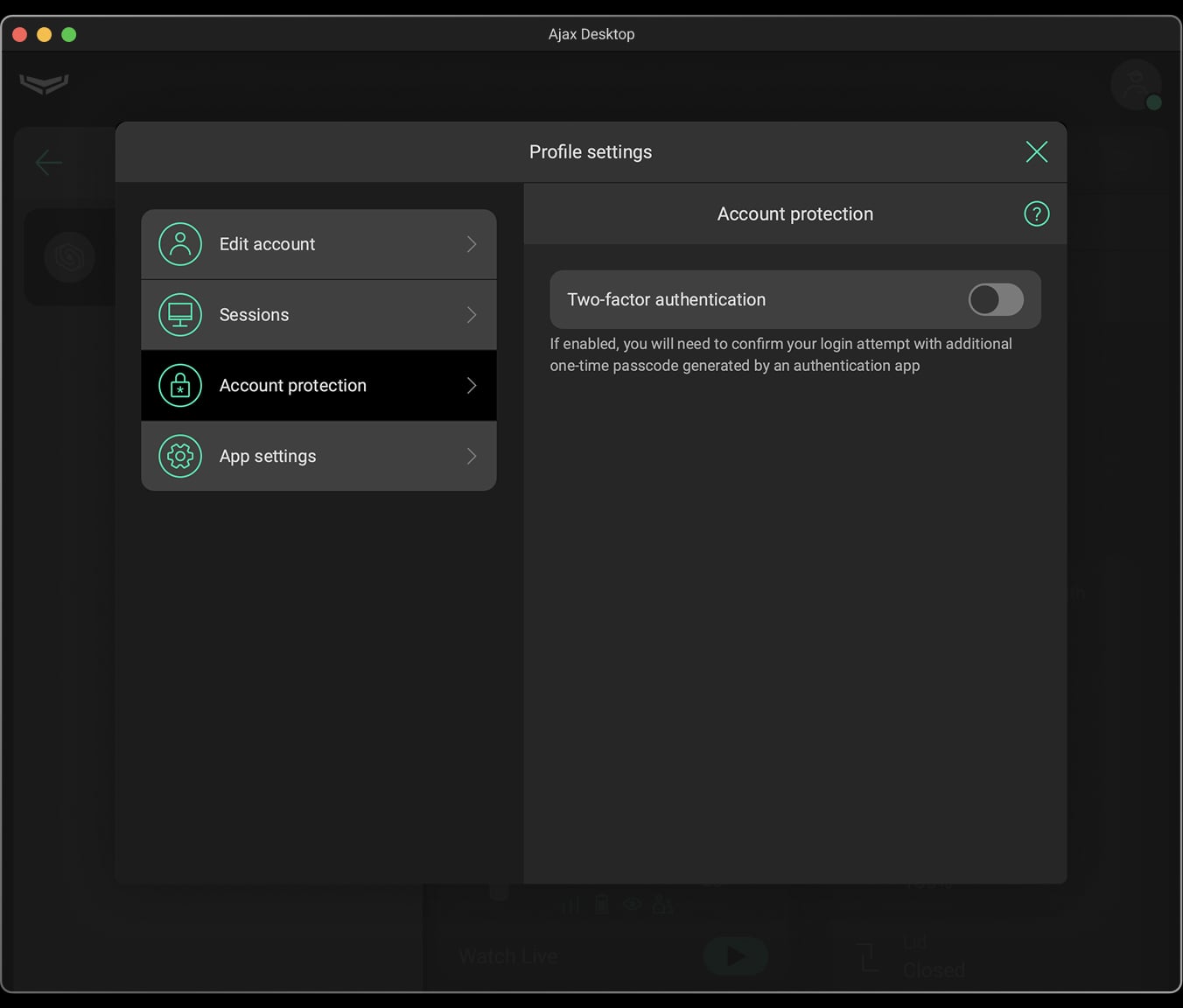The image size is (1183, 1008).
Task: Click the Watch Live playback control
Action: [735, 955]
